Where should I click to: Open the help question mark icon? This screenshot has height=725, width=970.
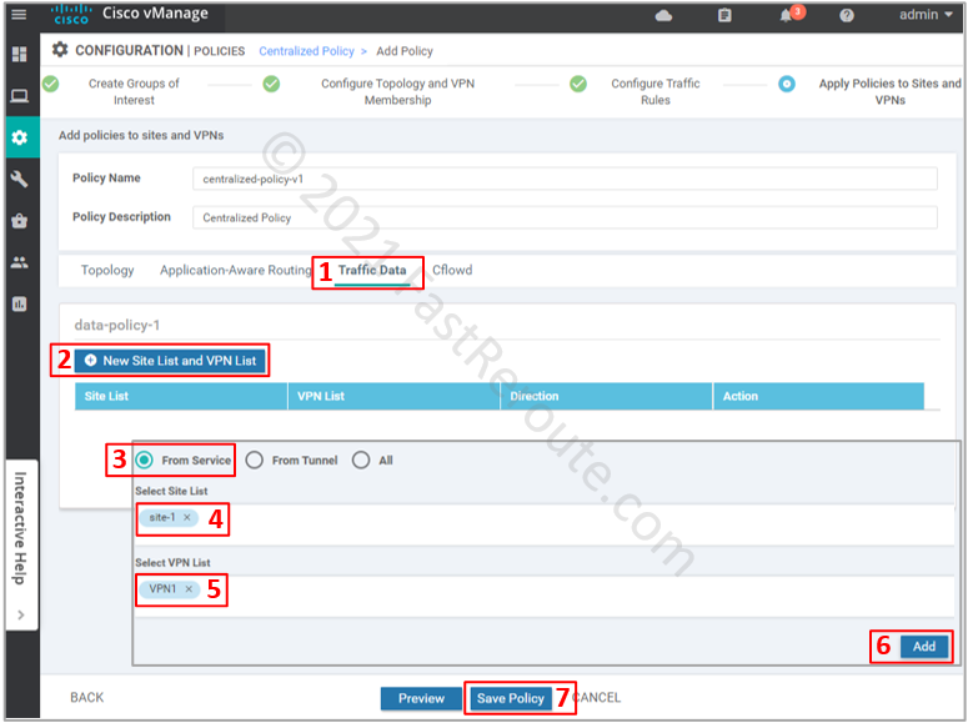846,16
